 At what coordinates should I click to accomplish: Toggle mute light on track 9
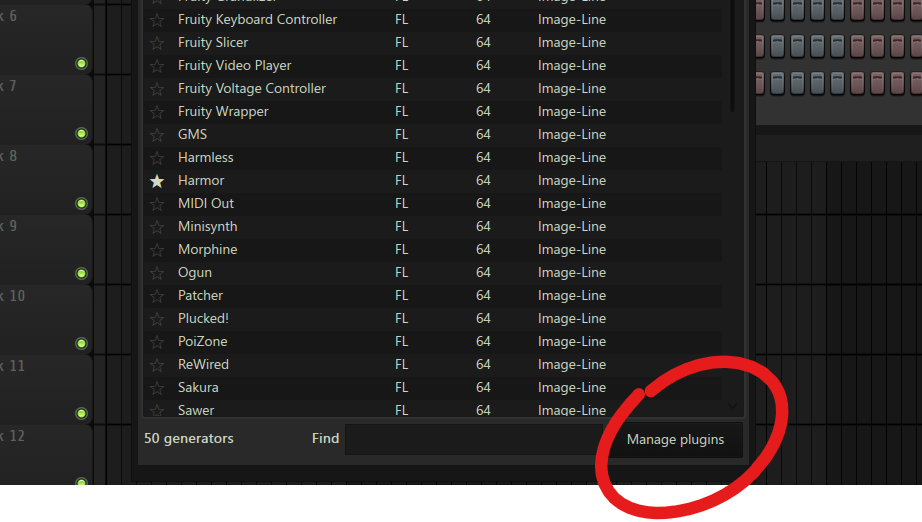point(82,273)
